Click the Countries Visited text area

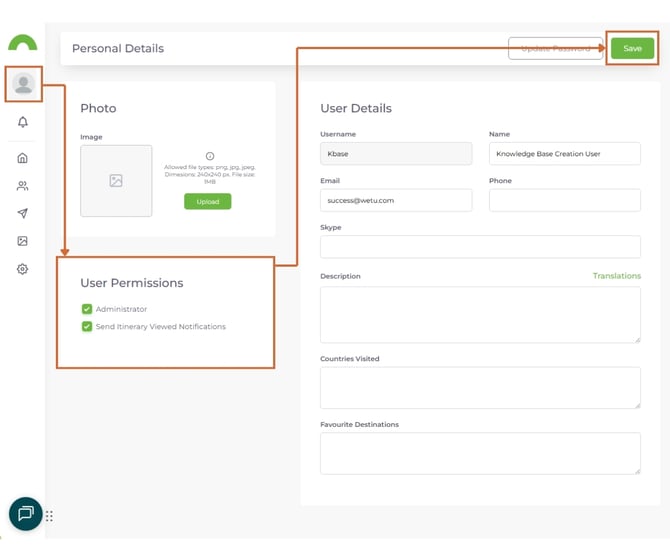[480, 388]
